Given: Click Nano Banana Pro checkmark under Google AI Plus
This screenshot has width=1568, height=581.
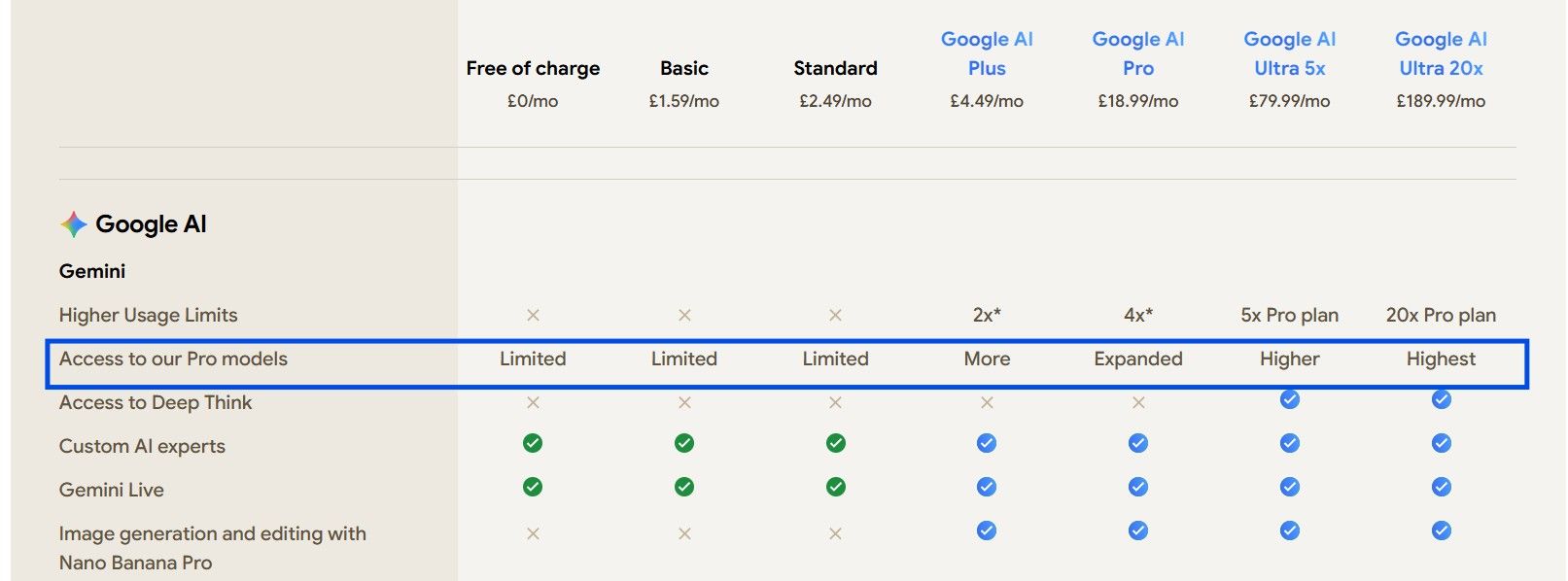Looking at the screenshot, I should 987,530.
